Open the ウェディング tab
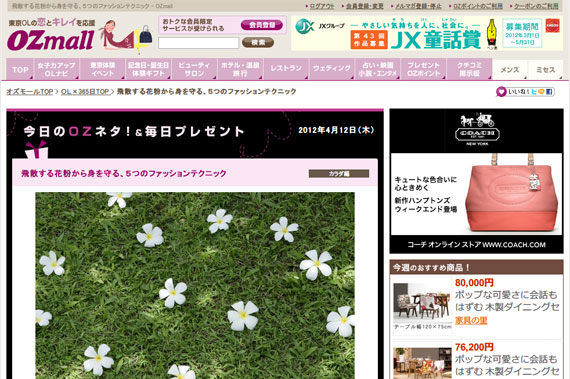Screen dimensions: 570x379 pos(332,69)
